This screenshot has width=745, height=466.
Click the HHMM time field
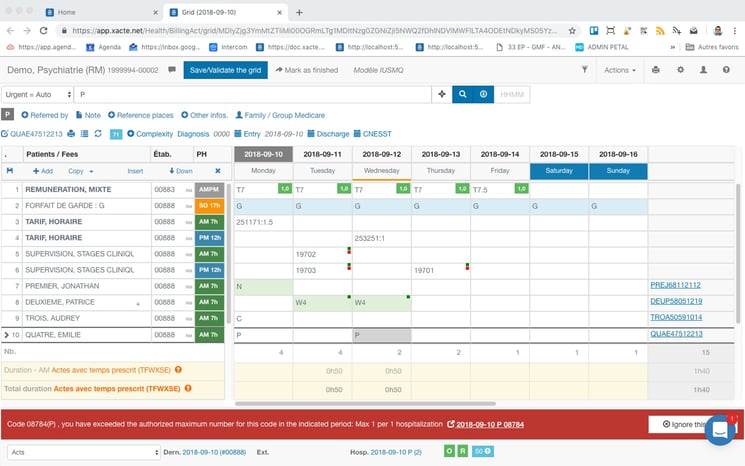point(512,95)
